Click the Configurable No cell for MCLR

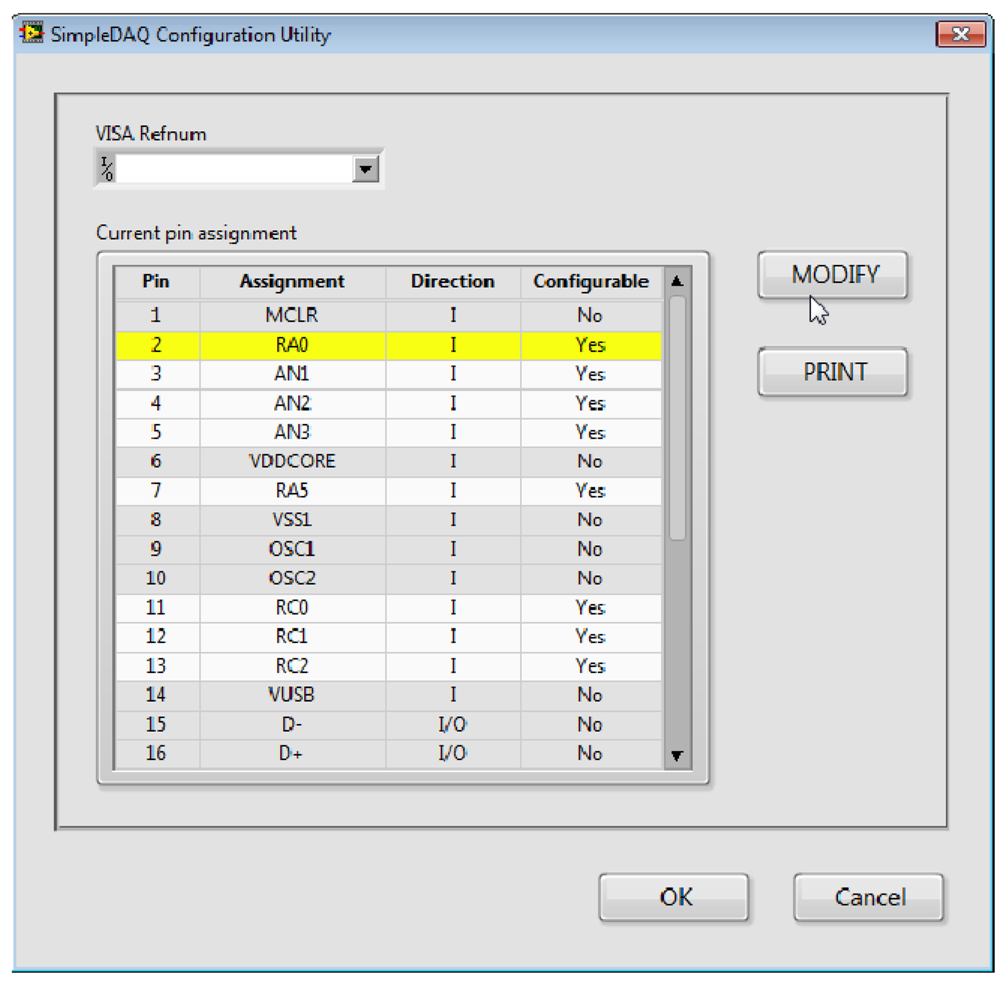coord(591,315)
